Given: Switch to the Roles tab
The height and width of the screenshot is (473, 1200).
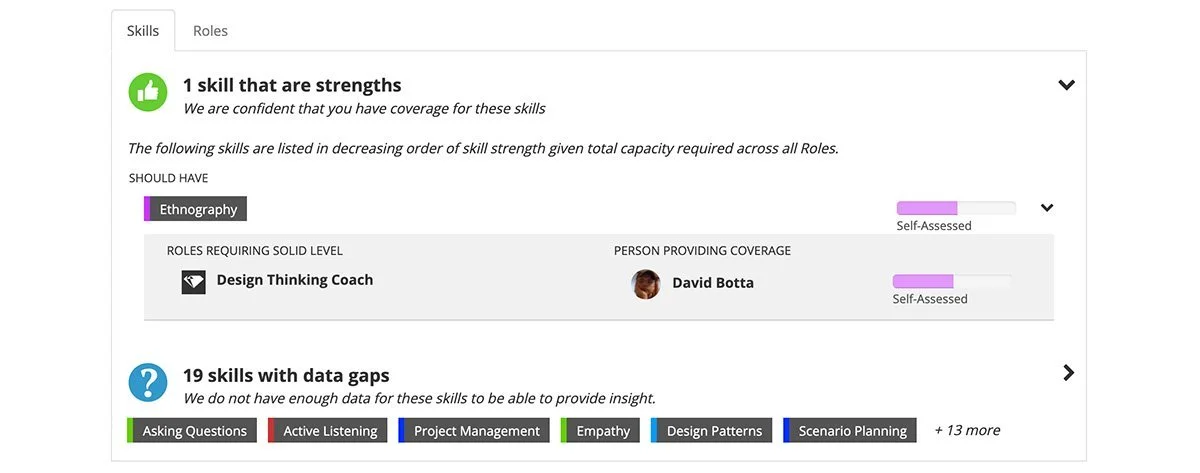Looking at the screenshot, I should click(210, 31).
